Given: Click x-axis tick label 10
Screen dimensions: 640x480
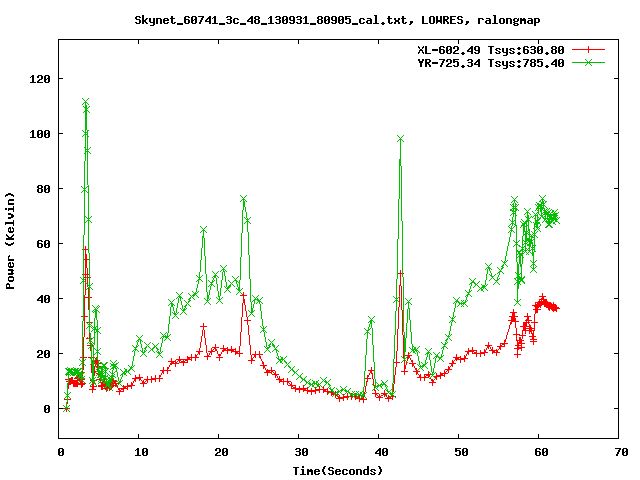Looking at the screenshot, I should (141, 452).
